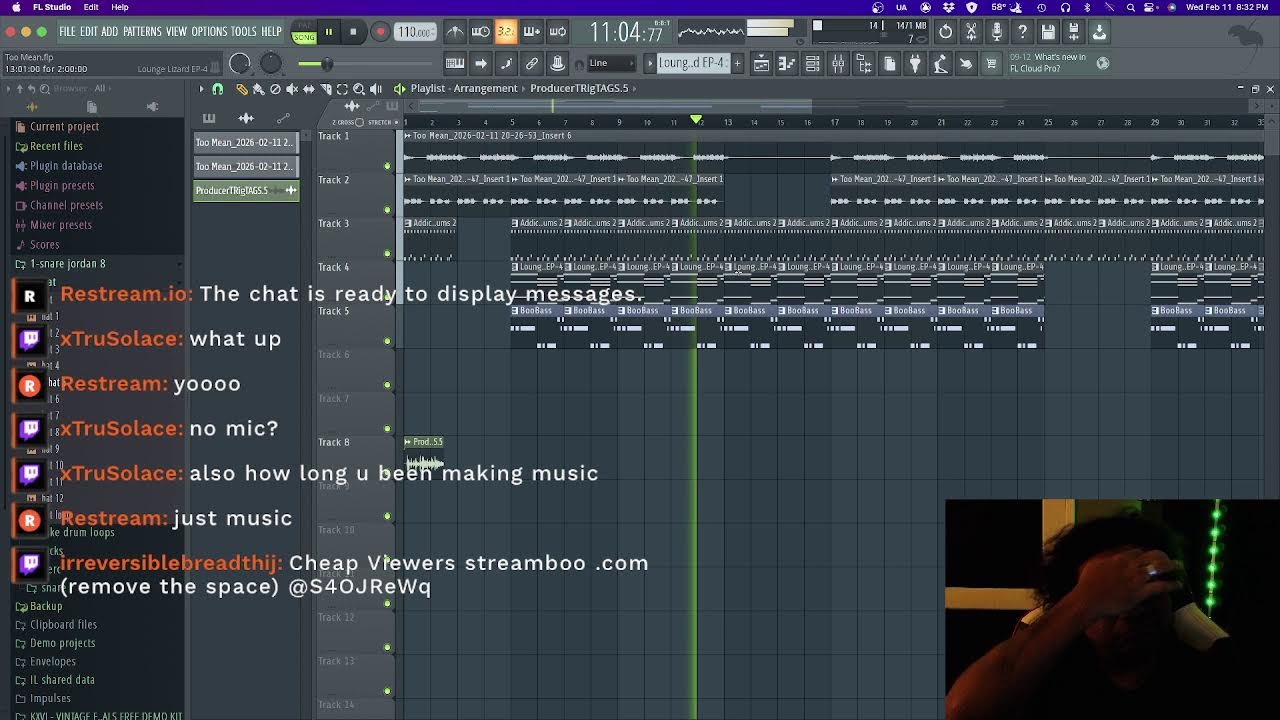Choose the Select tool in Playlist
Image resolution: width=1280 pixels, height=720 pixels.
[342, 89]
